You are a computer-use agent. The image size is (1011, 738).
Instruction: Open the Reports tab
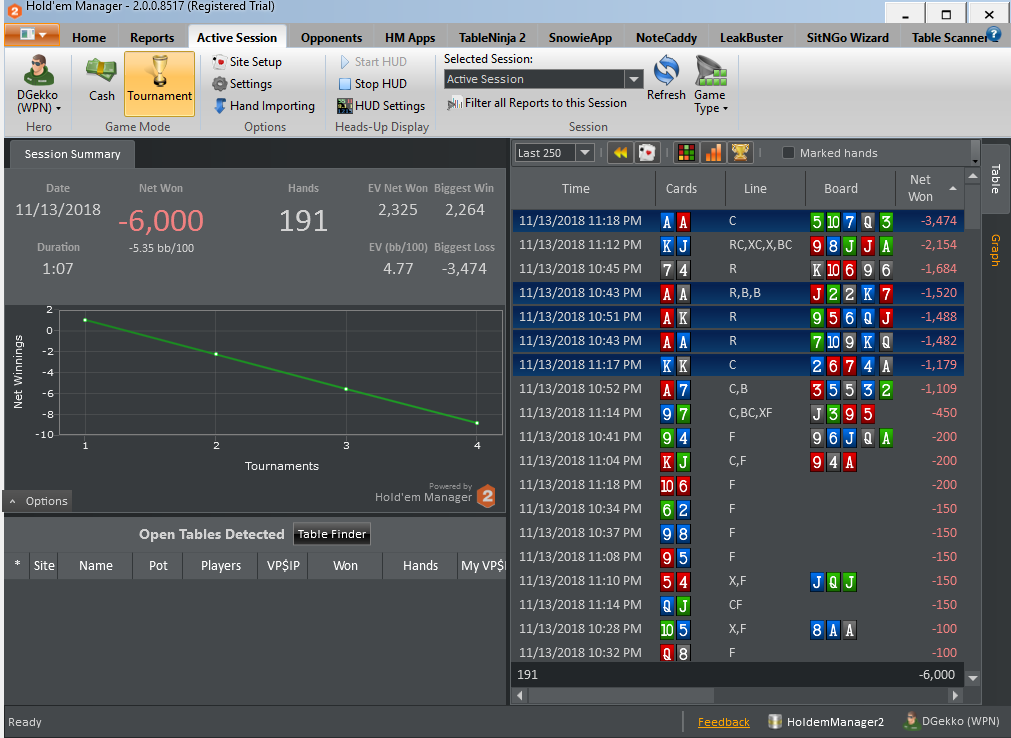click(152, 37)
